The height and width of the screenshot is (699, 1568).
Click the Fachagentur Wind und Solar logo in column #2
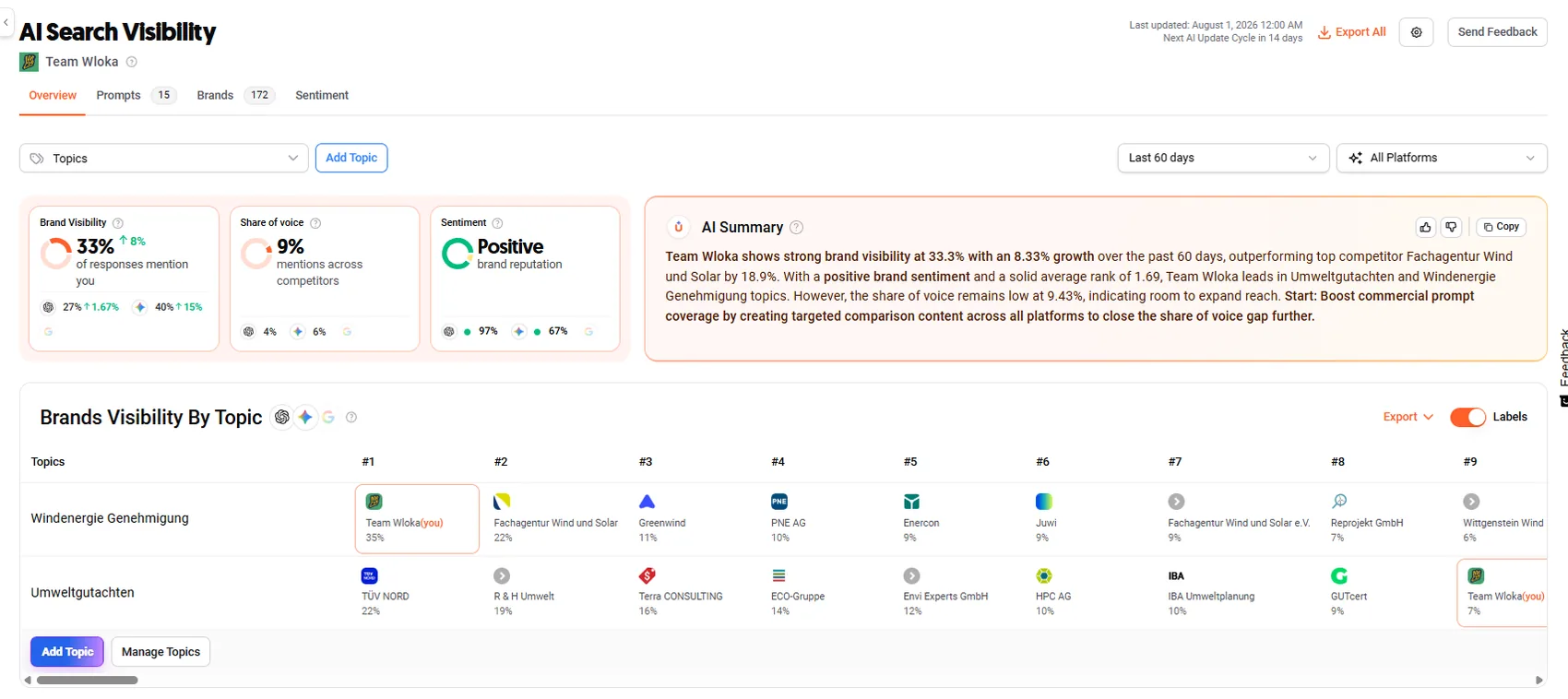pyautogui.click(x=502, y=502)
